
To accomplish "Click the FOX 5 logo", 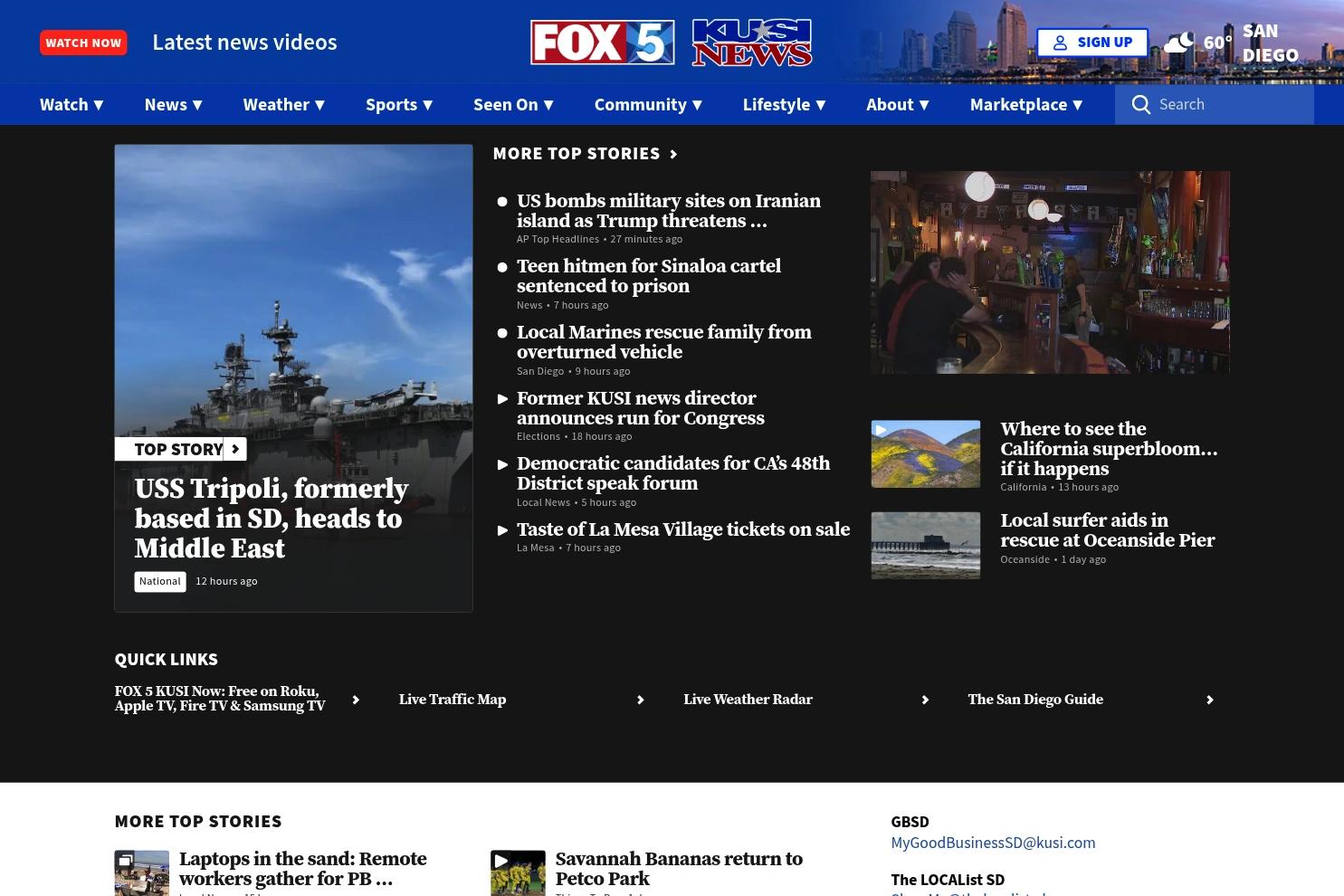I will (x=603, y=43).
